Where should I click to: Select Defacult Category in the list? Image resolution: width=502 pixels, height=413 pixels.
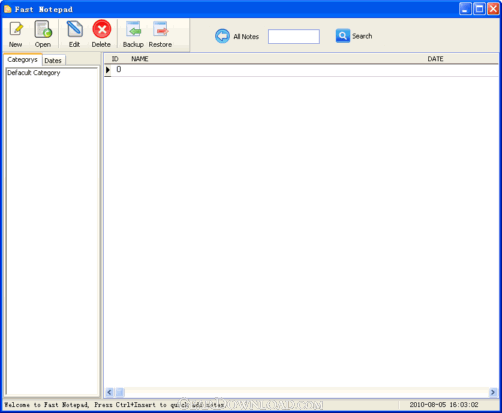click(34, 73)
